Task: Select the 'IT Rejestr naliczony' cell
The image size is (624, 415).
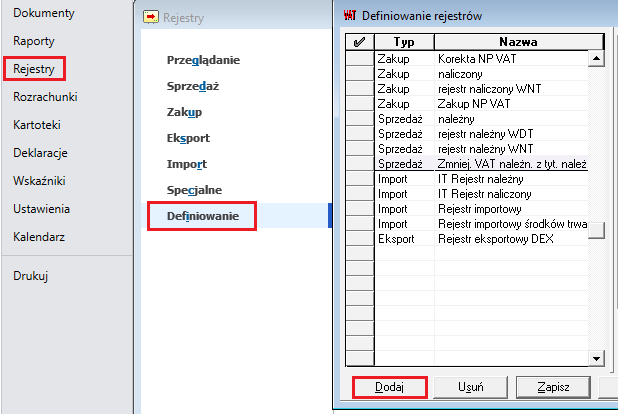Action: [x=511, y=194]
